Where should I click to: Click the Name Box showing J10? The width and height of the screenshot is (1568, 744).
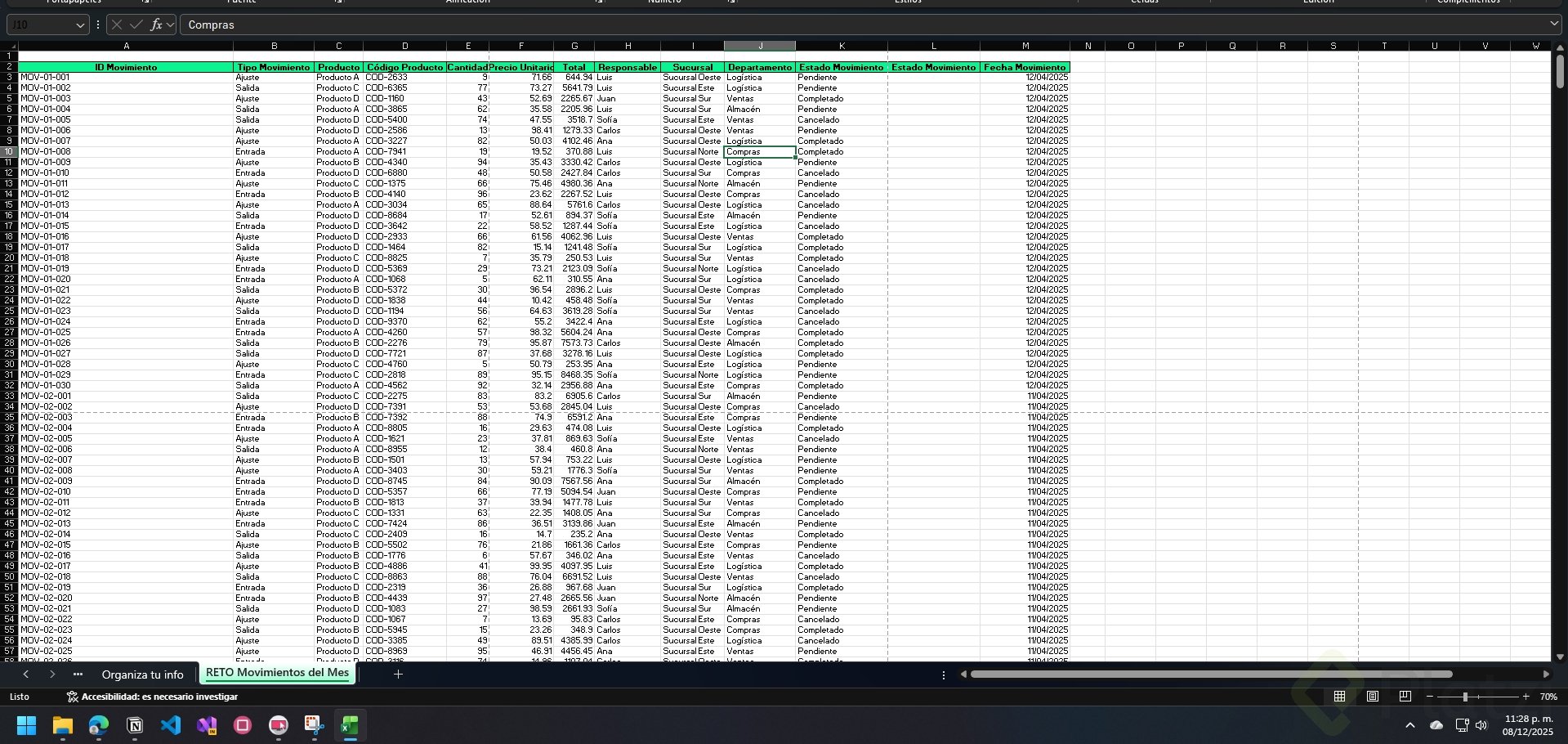40,25
